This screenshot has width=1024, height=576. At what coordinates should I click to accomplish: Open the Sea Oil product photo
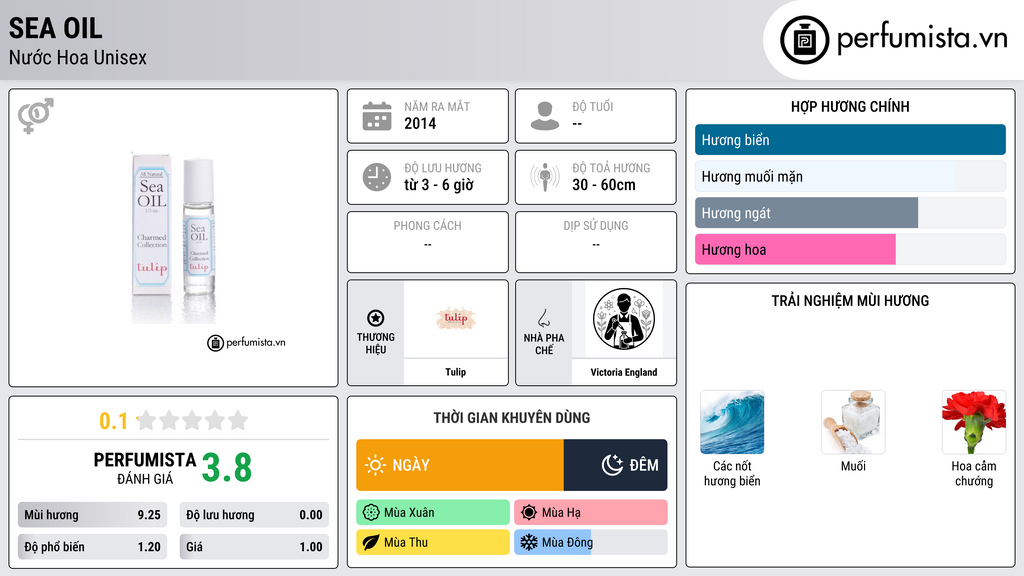click(174, 236)
